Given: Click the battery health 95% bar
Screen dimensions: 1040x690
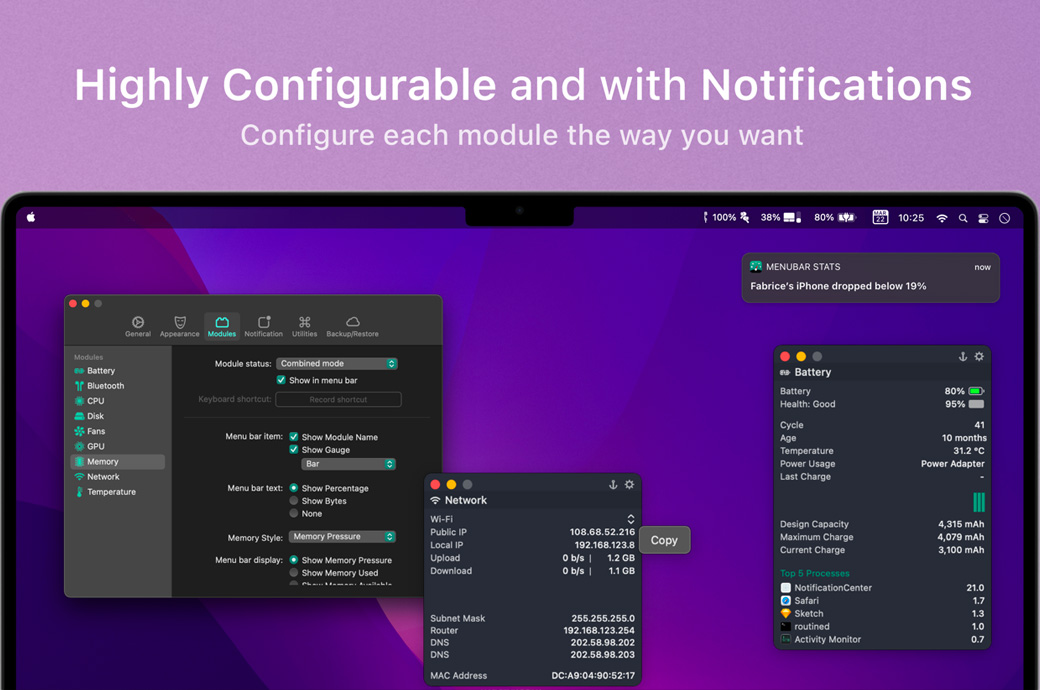Looking at the screenshot, I should [x=976, y=404].
